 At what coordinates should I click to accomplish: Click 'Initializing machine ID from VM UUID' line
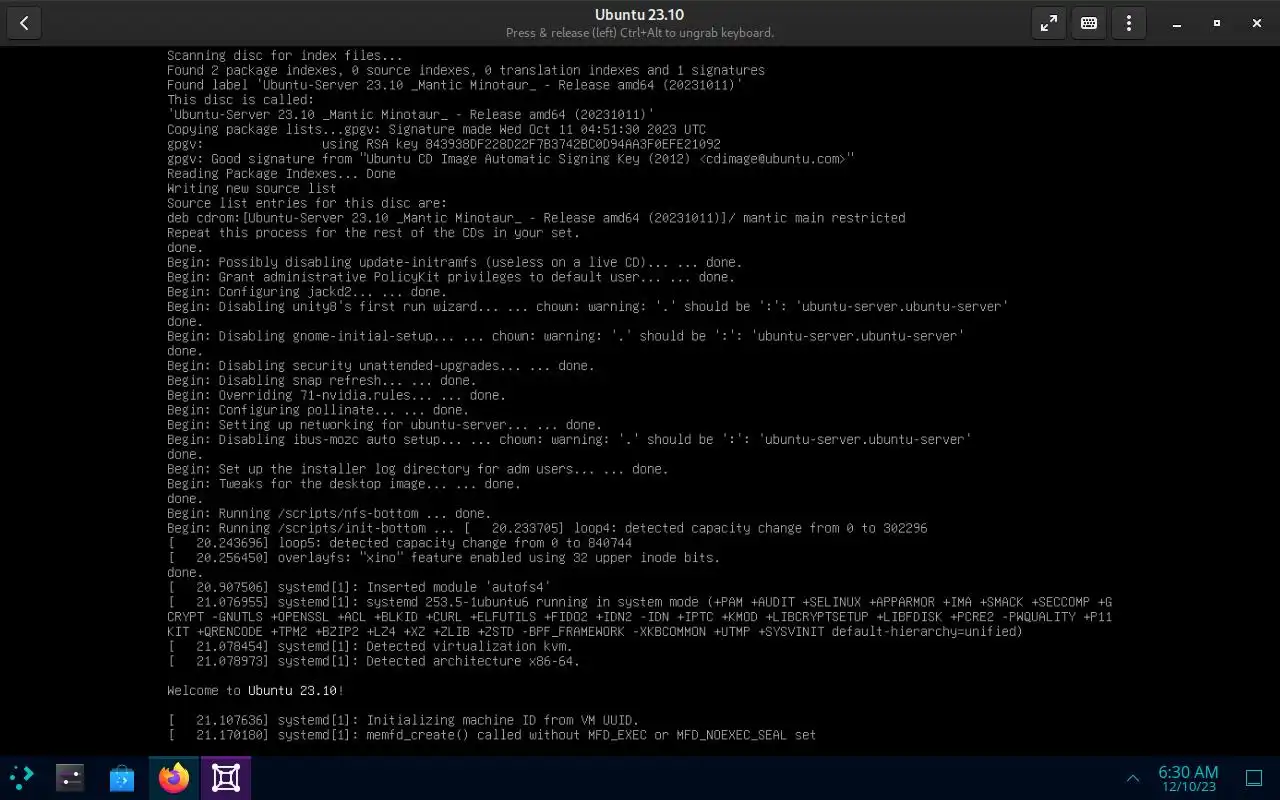403,720
